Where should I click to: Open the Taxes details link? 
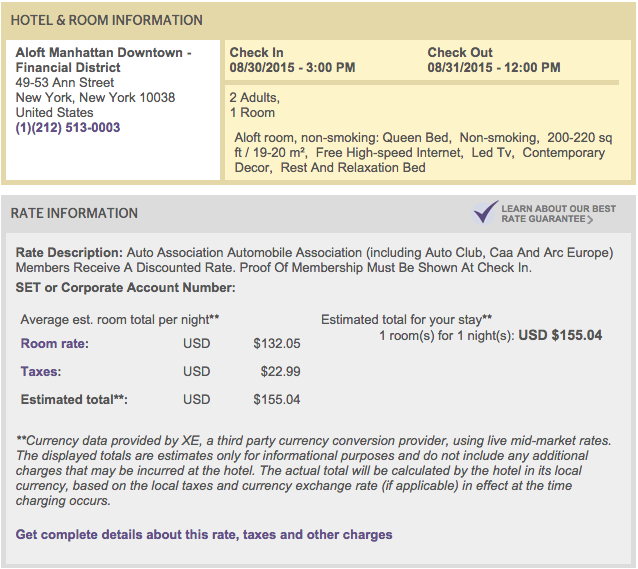tap(41, 372)
